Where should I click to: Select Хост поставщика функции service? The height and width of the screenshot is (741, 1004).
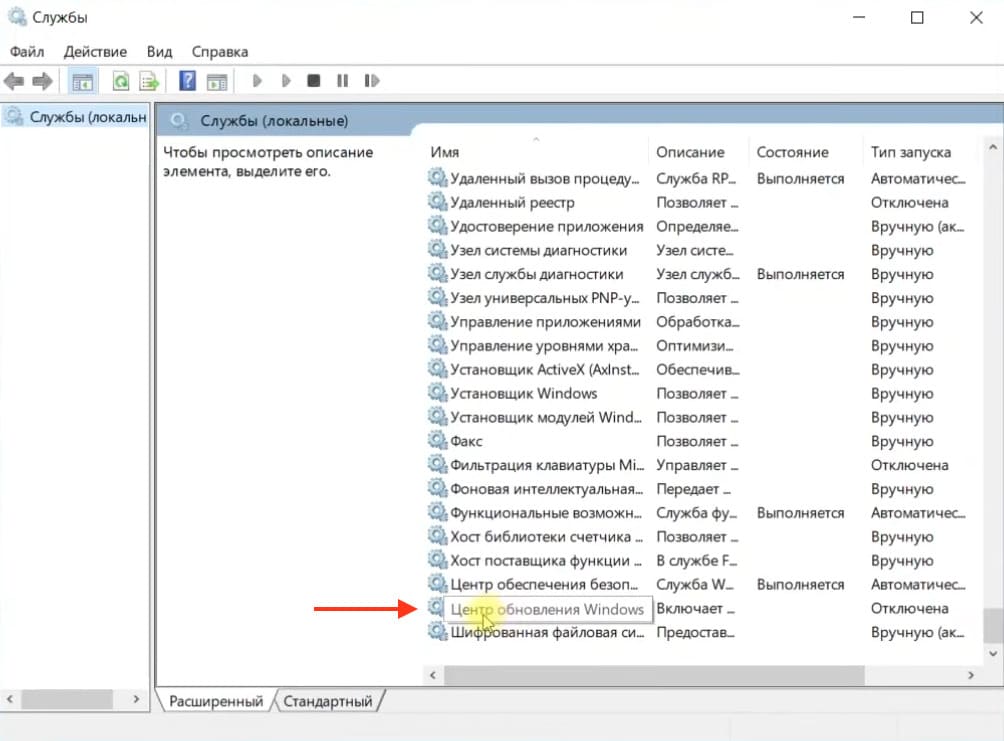tap(697, 561)
